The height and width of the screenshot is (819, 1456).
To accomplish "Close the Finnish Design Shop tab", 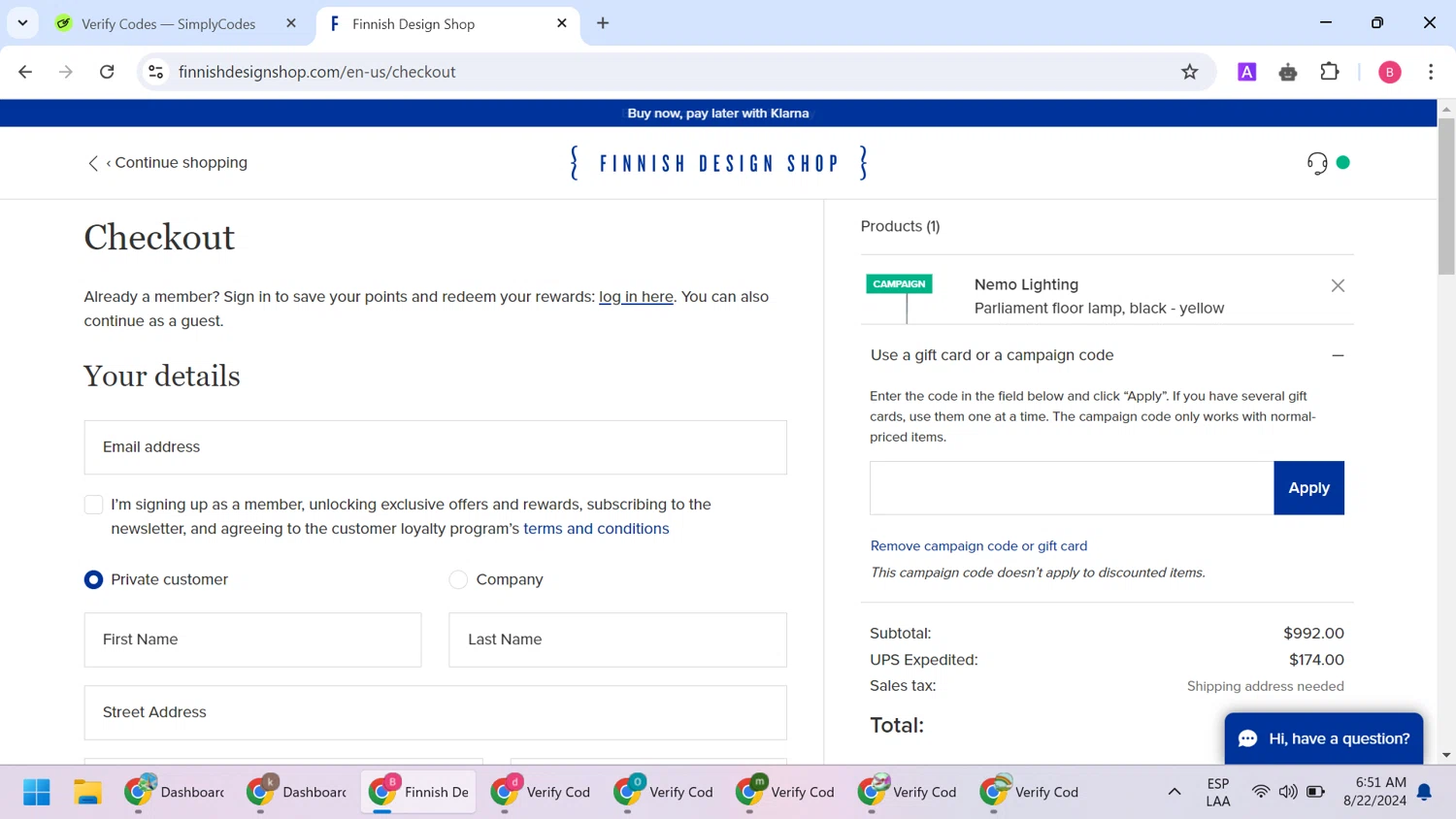I will (562, 23).
